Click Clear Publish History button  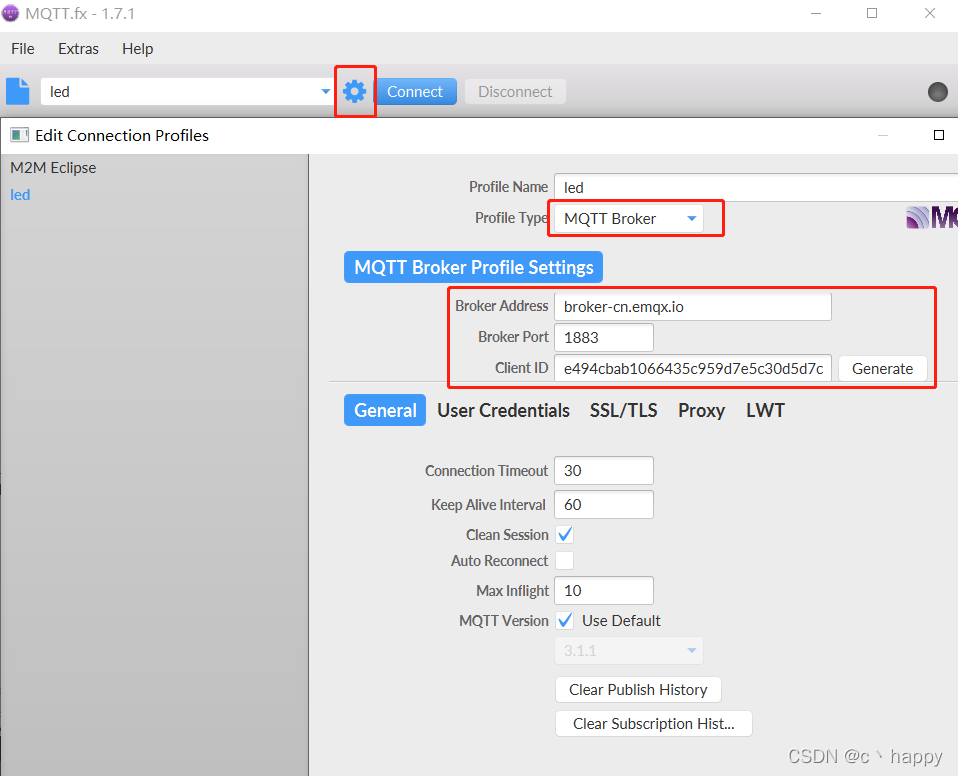(x=638, y=689)
